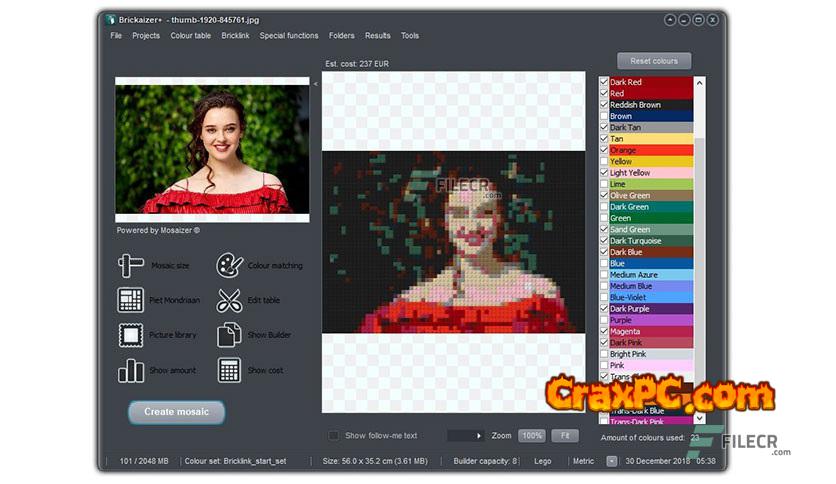Open the Picture library stamp icon

(x=131, y=335)
